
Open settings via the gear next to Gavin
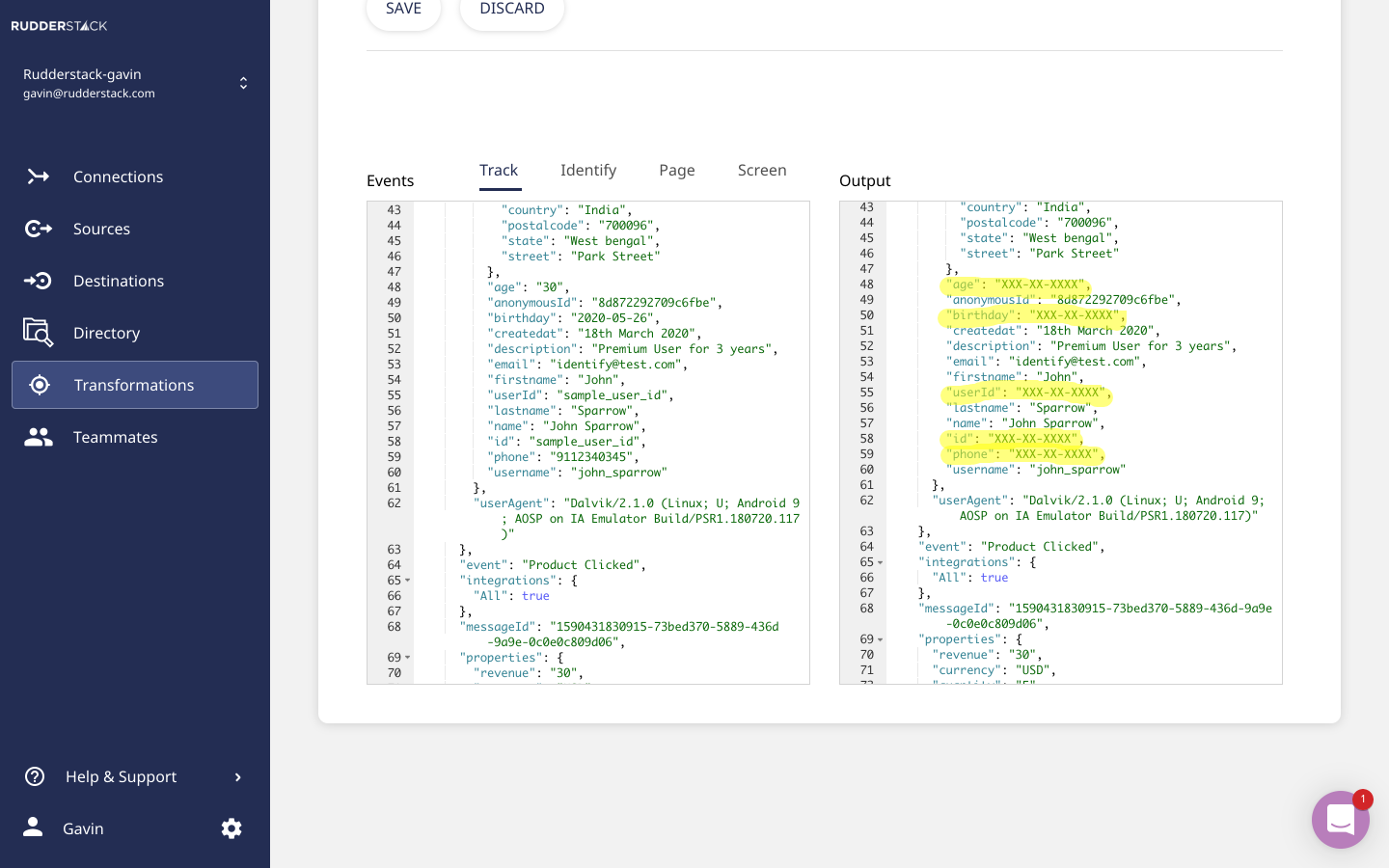click(x=231, y=828)
